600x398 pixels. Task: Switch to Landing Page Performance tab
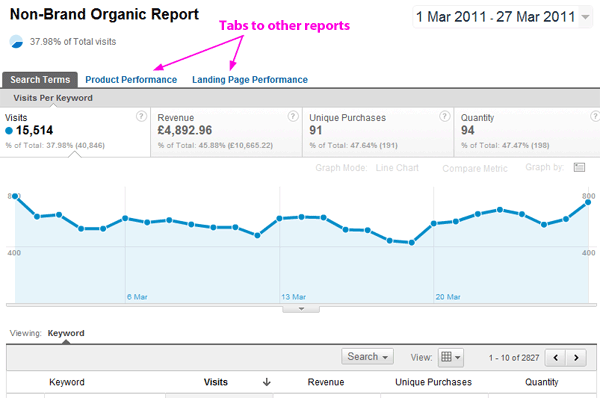(x=250, y=80)
